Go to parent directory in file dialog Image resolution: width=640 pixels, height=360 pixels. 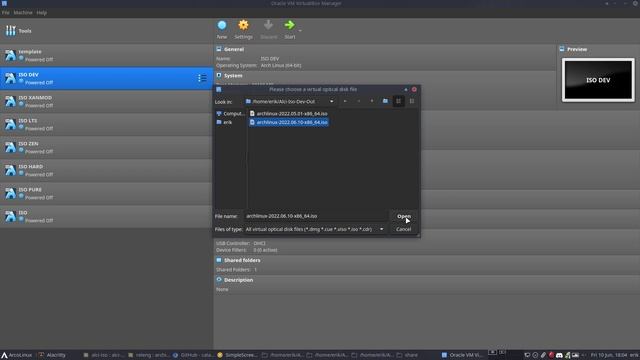click(x=372, y=101)
